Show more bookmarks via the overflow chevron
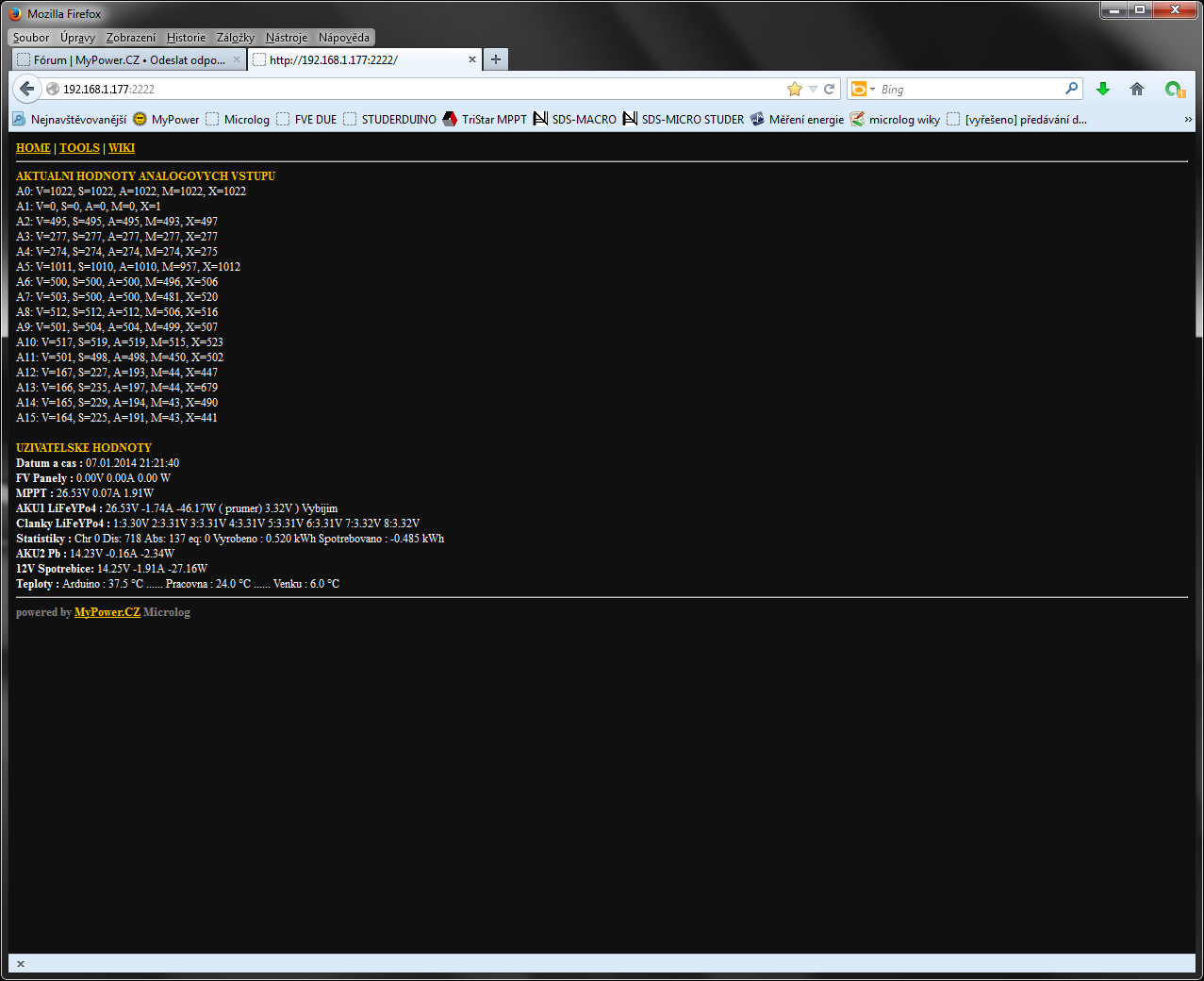1204x981 pixels. click(1188, 119)
